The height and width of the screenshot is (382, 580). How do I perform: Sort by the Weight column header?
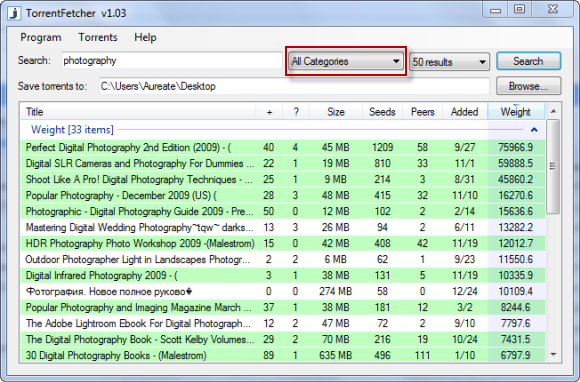pyautogui.click(x=516, y=112)
